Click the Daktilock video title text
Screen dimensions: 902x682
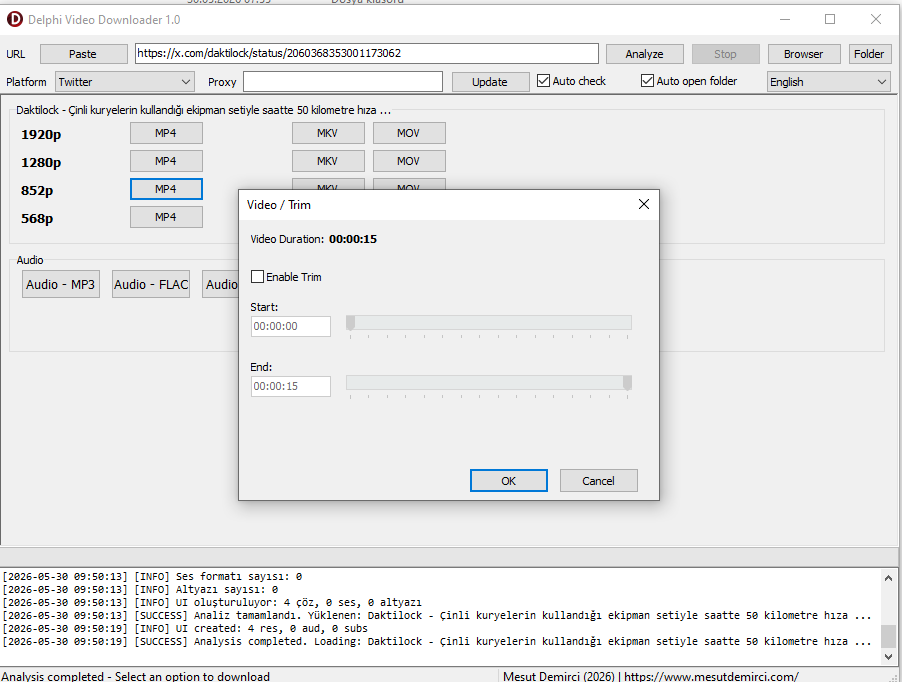tap(203, 110)
